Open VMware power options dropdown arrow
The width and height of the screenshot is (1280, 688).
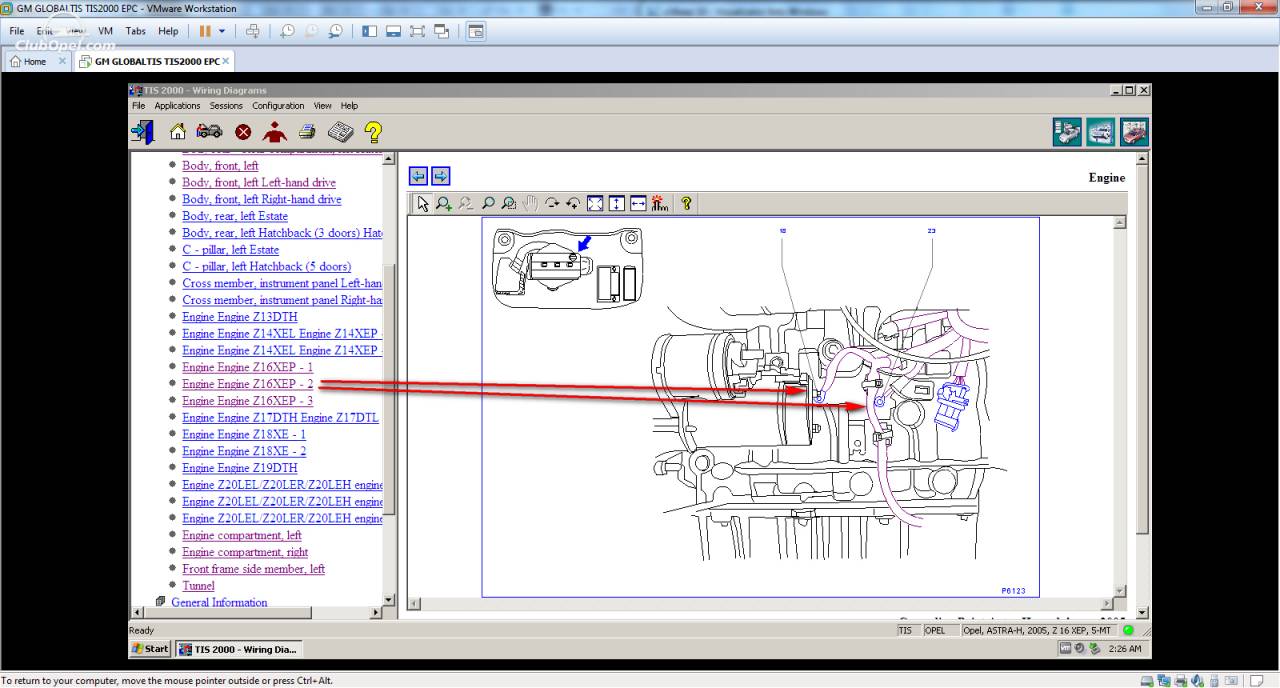point(222,31)
